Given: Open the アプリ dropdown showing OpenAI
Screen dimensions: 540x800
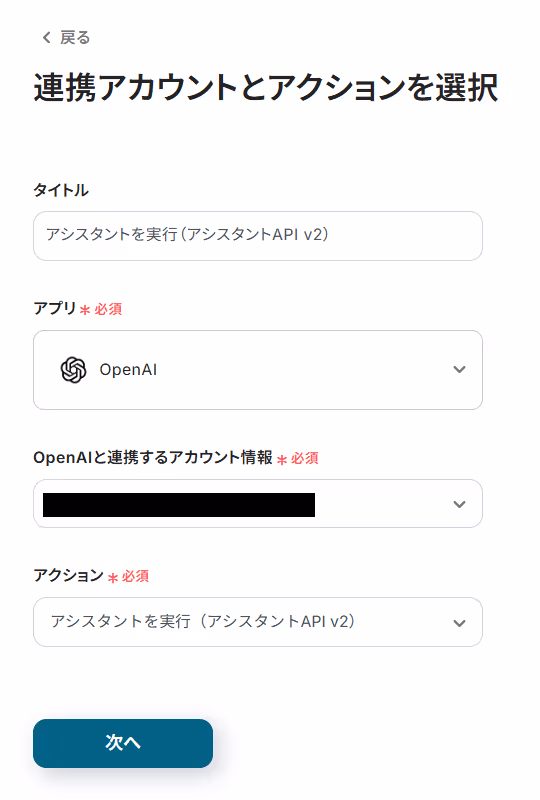Looking at the screenshot, I should coord(258,370).
